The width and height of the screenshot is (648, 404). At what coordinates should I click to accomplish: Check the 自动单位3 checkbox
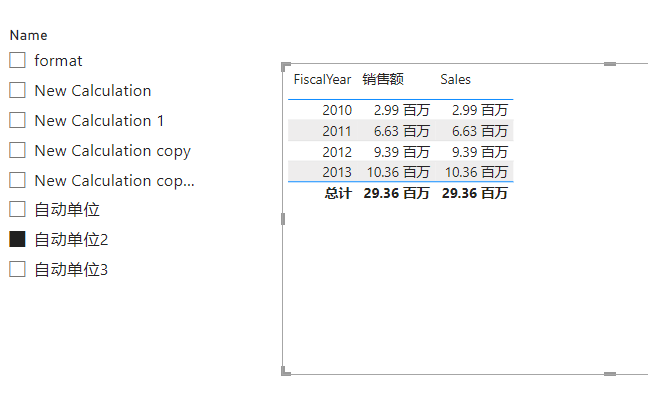point(17,269)
